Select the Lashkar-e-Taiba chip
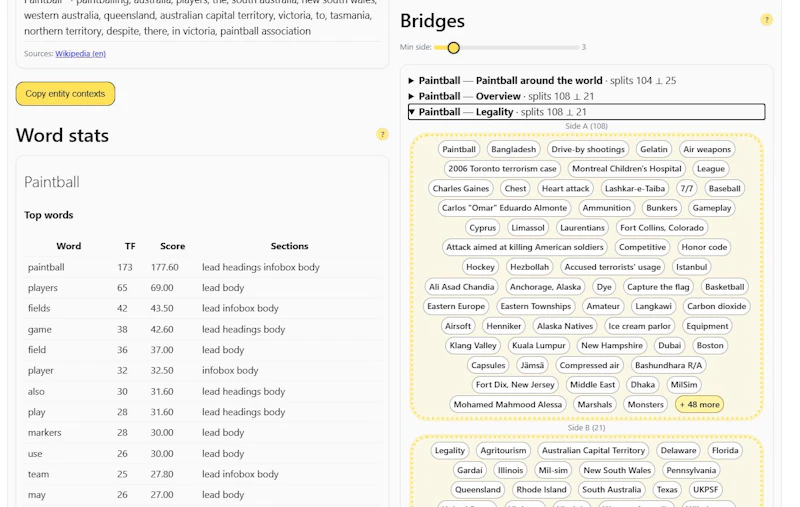The image size is (800, 507). point(634,189)
